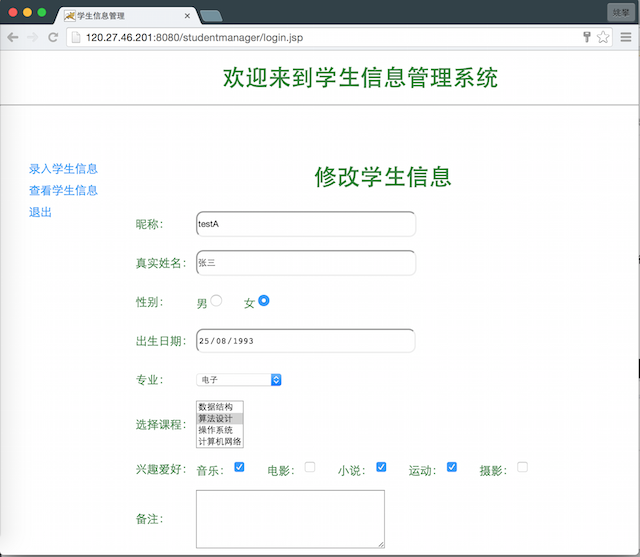Click the 修改学生信息 heading

point(383,177)
